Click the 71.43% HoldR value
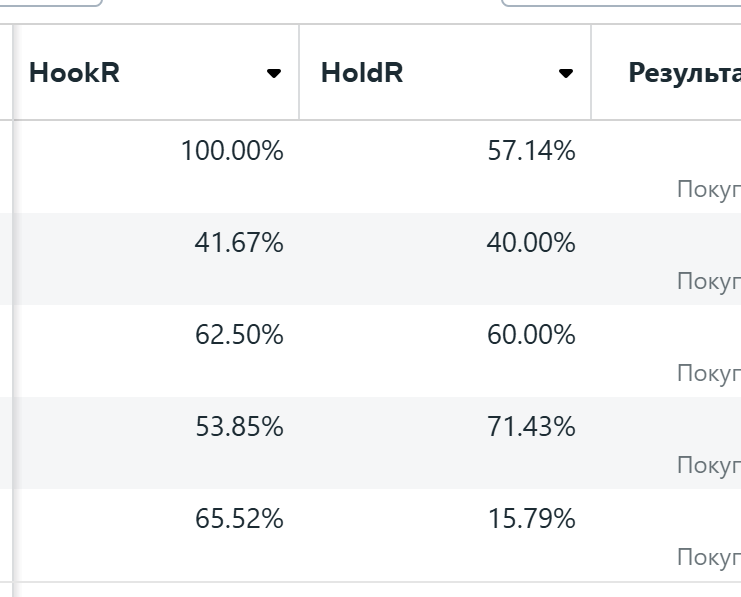 [x=531, y=428]
